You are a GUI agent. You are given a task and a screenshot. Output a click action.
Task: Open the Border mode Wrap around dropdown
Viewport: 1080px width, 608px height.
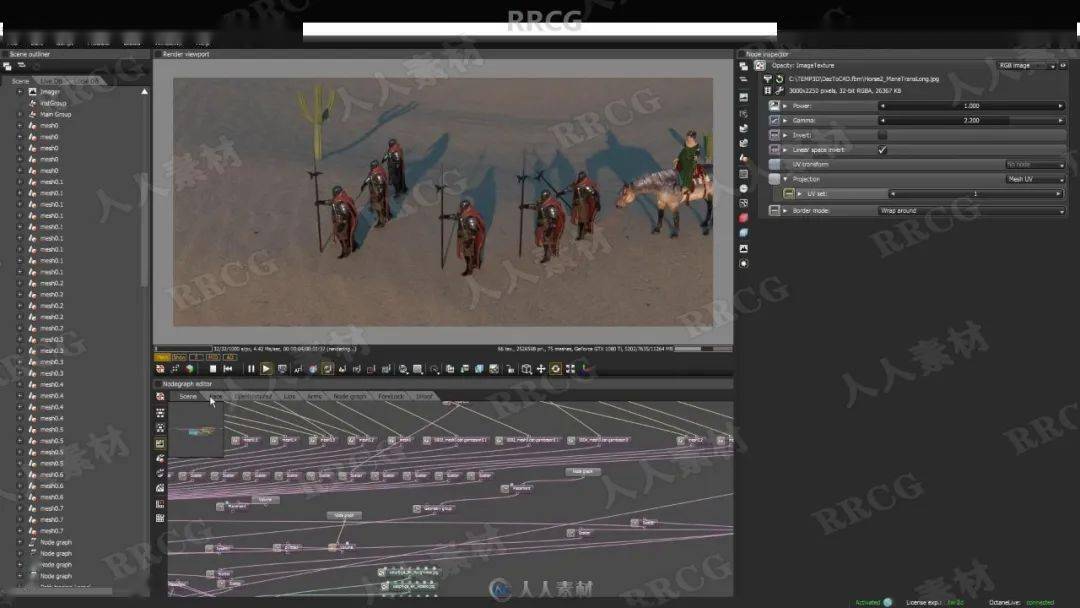tap(971, 211)
